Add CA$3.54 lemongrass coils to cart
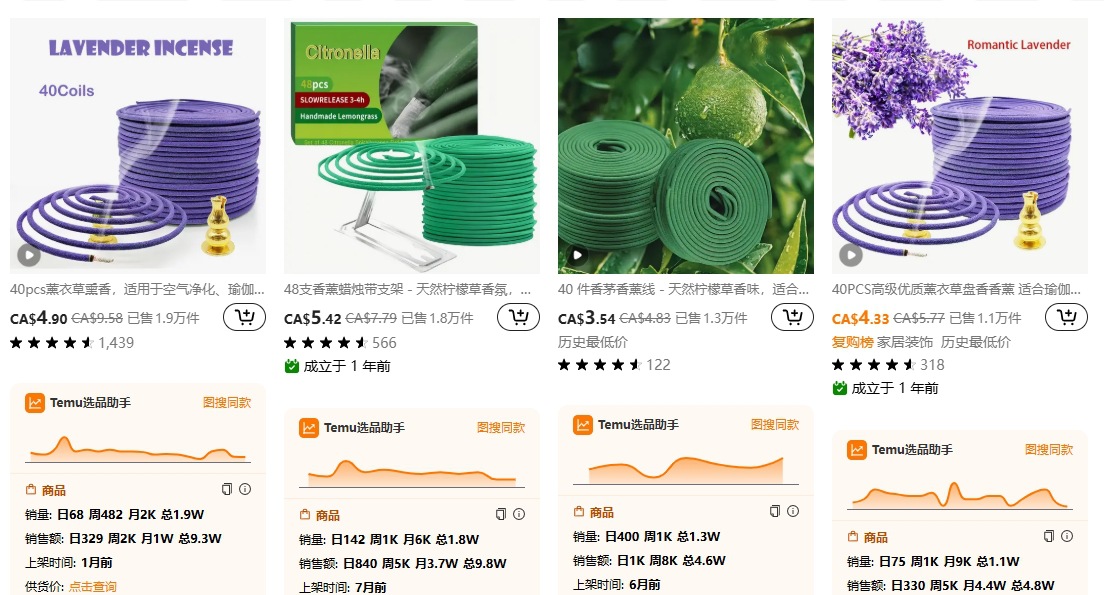 tap(792, 317)
